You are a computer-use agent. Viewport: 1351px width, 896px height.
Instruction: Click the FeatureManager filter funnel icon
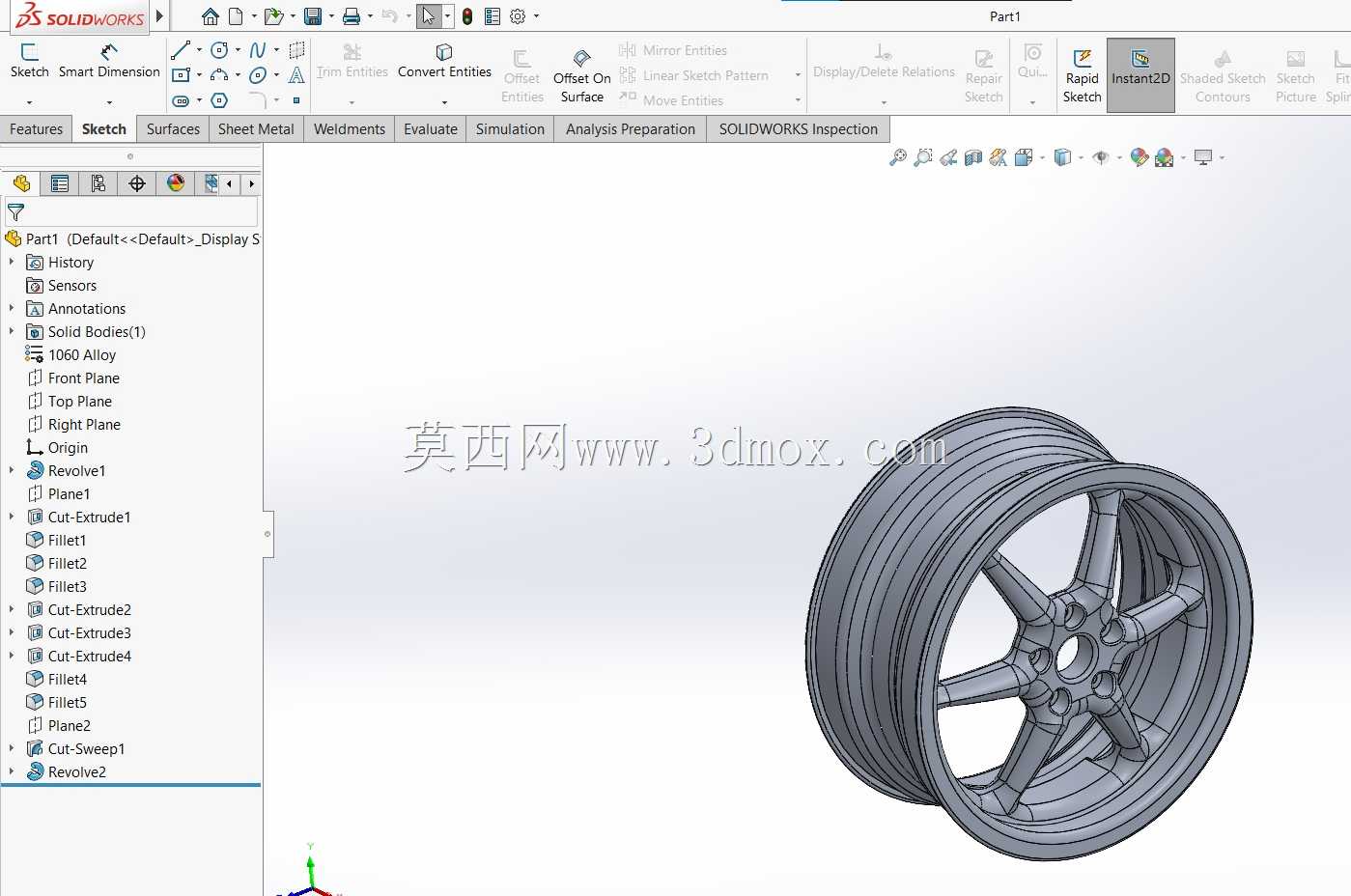[x=15, y=211]
